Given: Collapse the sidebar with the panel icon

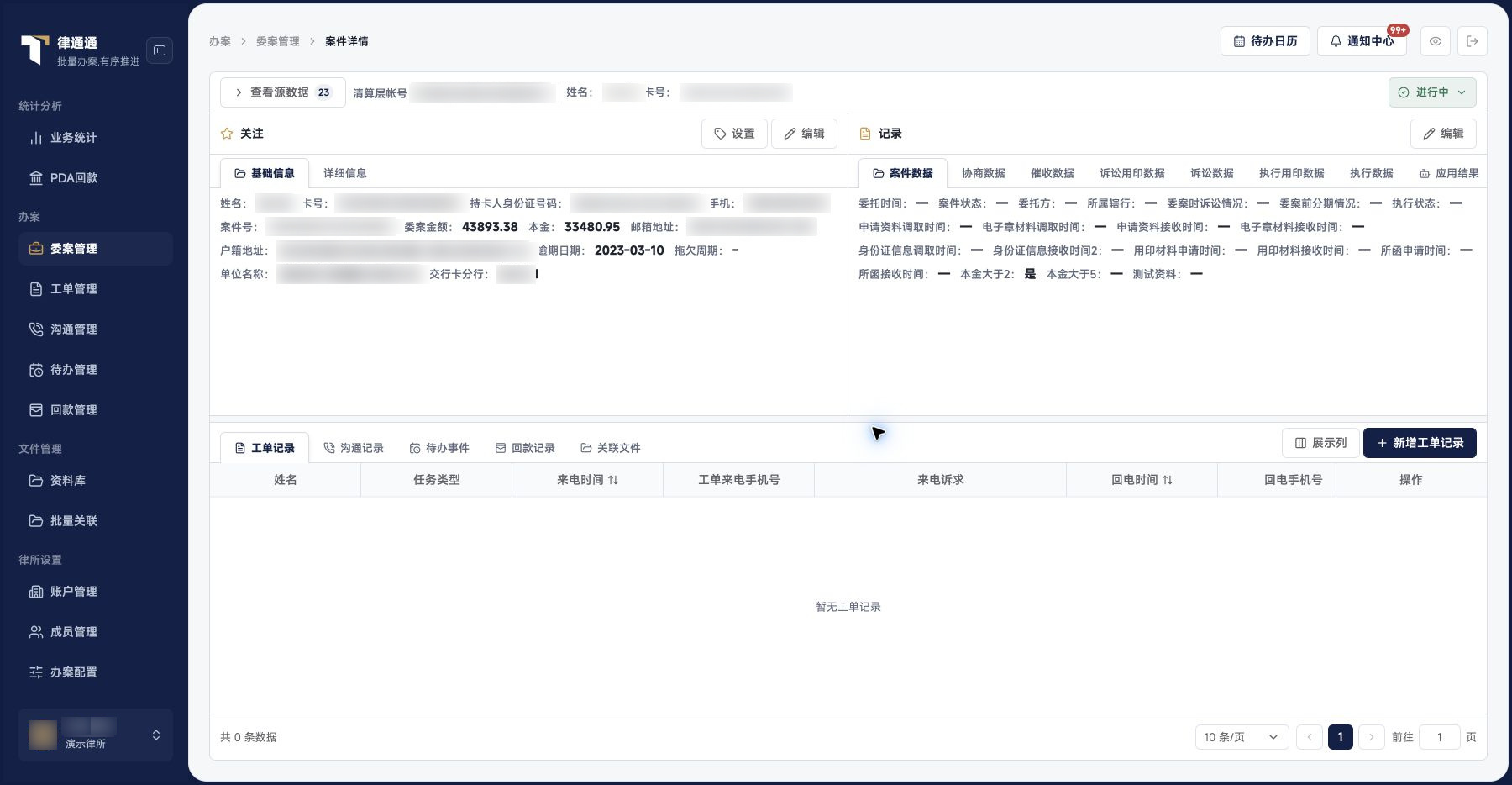Looking at the screenshot, I should click(x=160, y=50).
